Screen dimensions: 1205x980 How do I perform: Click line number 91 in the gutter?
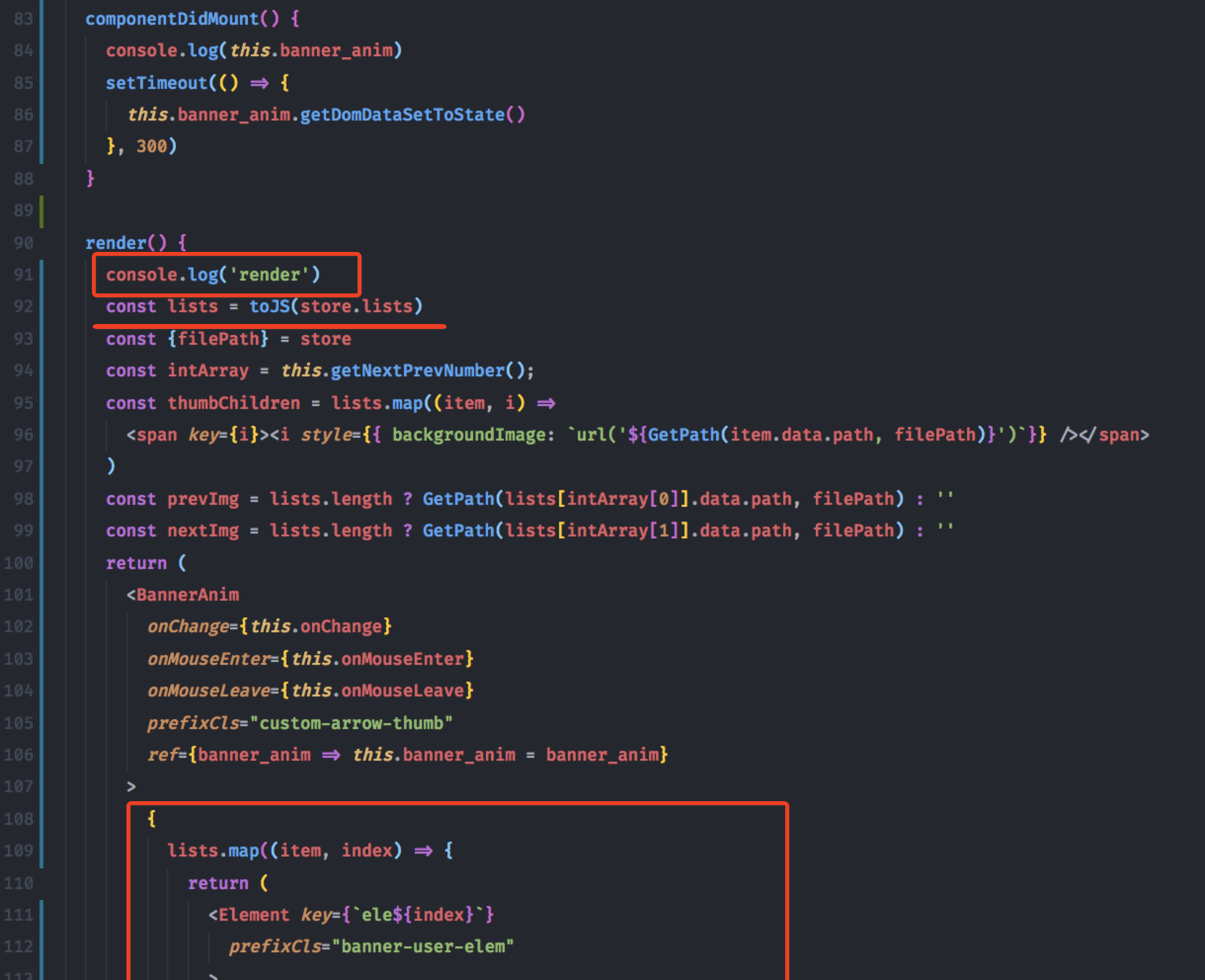coord(23,275)
